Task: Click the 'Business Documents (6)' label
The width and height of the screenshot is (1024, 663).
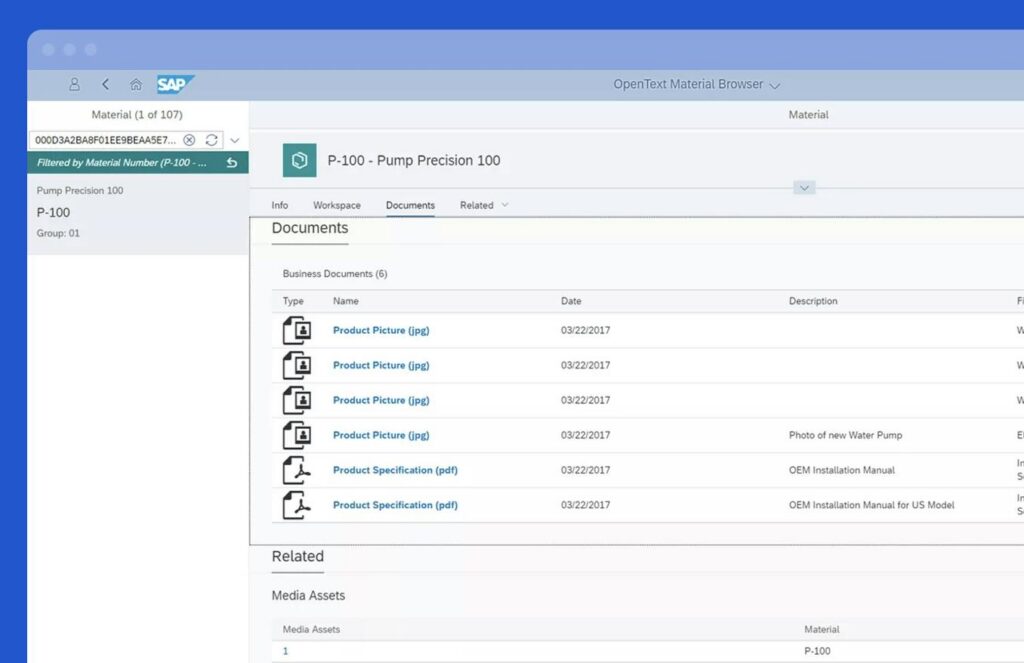Action: tap(335, 274)
